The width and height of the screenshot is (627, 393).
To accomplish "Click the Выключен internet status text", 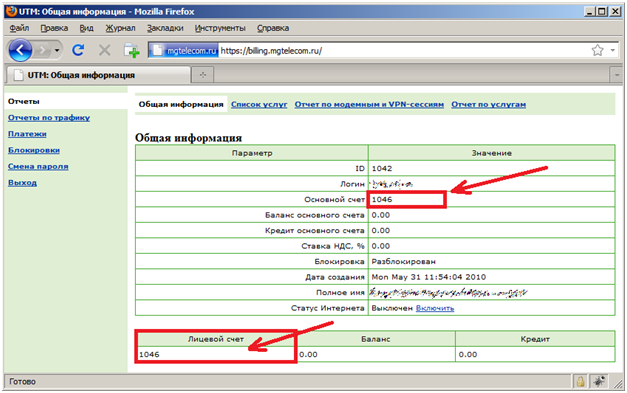I will point(392,308).
